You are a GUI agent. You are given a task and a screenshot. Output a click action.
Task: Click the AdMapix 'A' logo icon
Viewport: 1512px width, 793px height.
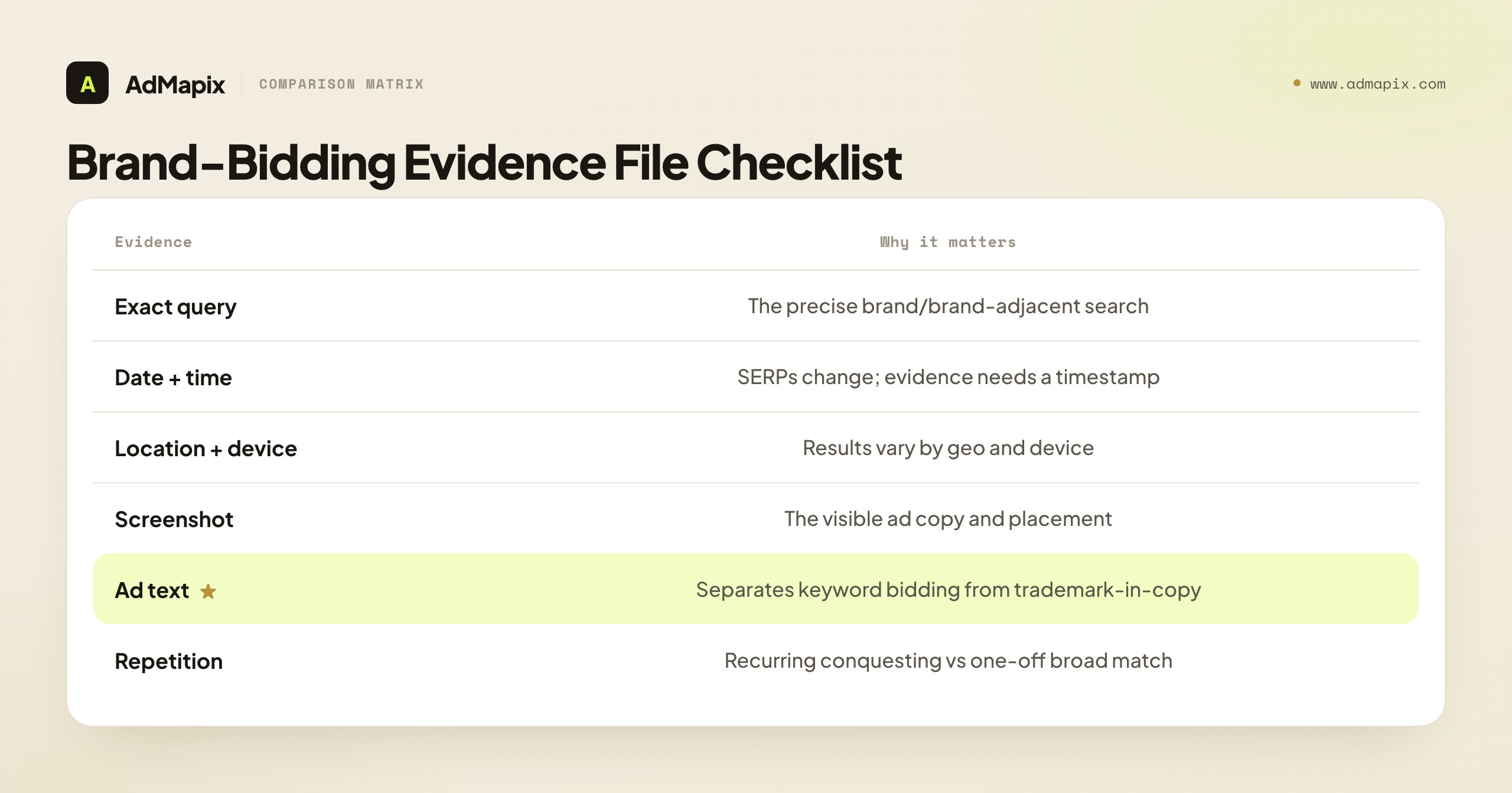[87, 83]
